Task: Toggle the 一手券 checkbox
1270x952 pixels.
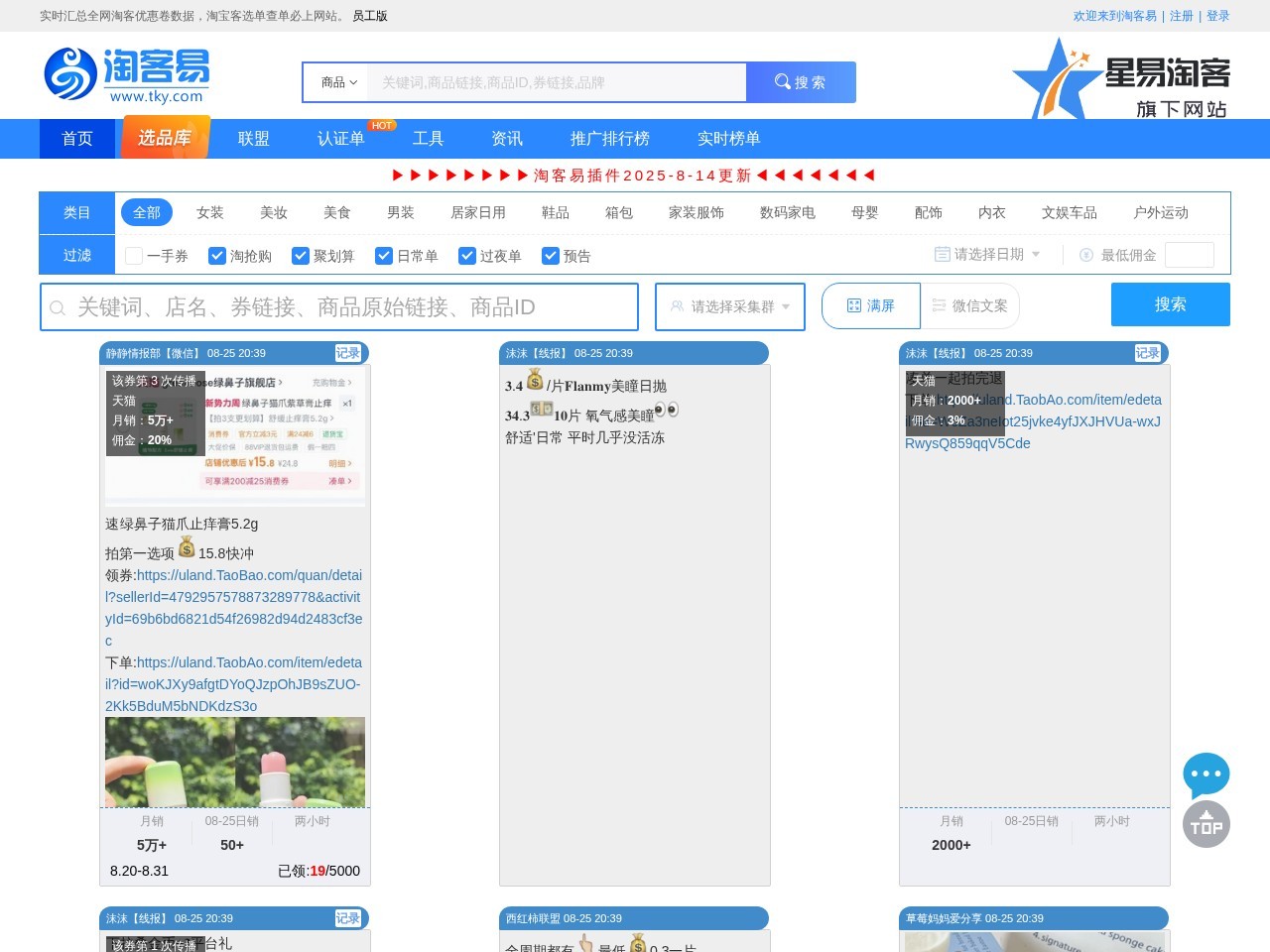Action: tap(134, 256)
